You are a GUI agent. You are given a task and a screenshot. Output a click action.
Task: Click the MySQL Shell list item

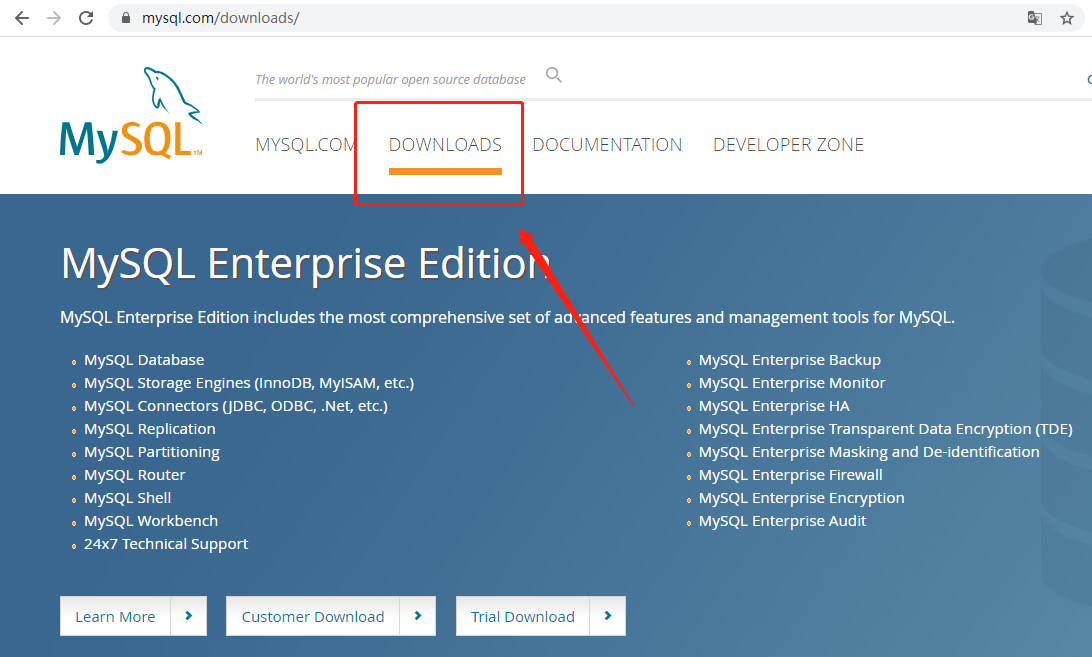pyautogui.click(x=127, y=498)
